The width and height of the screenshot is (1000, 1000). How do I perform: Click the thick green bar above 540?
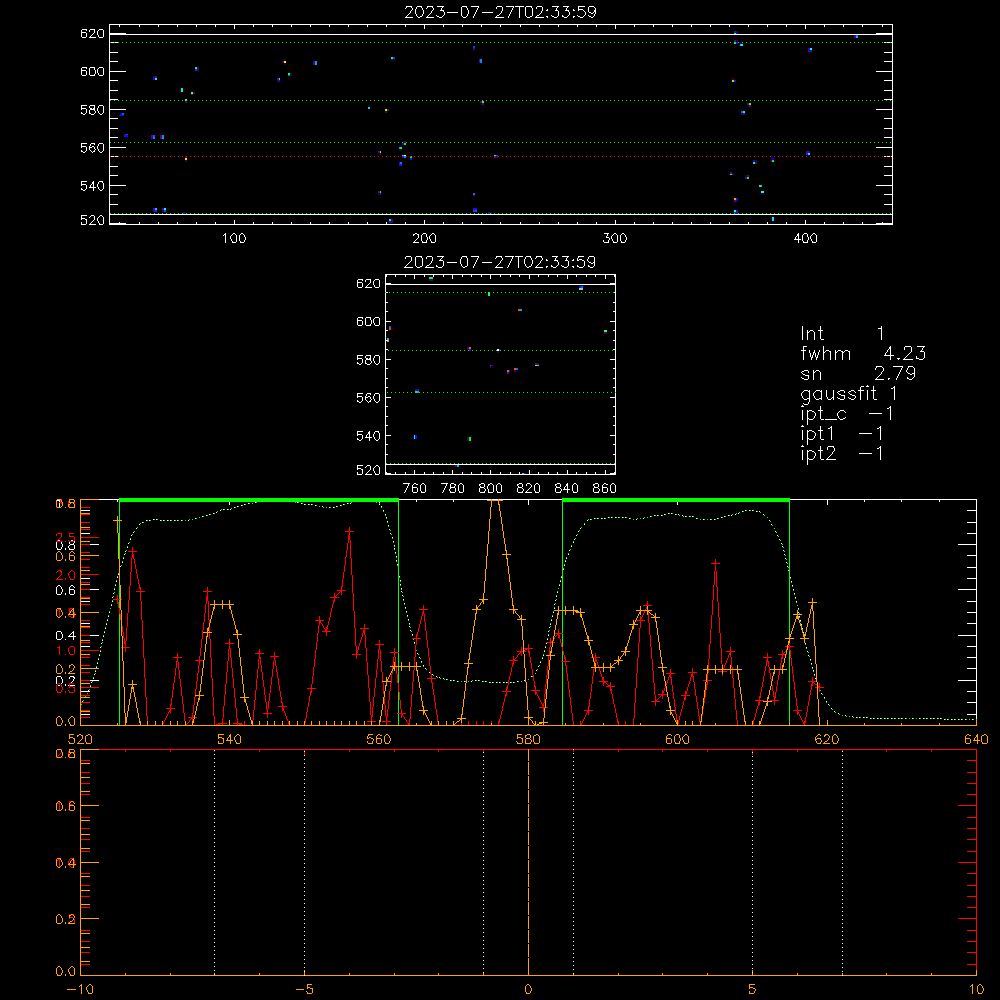click(x=259, y=501)
